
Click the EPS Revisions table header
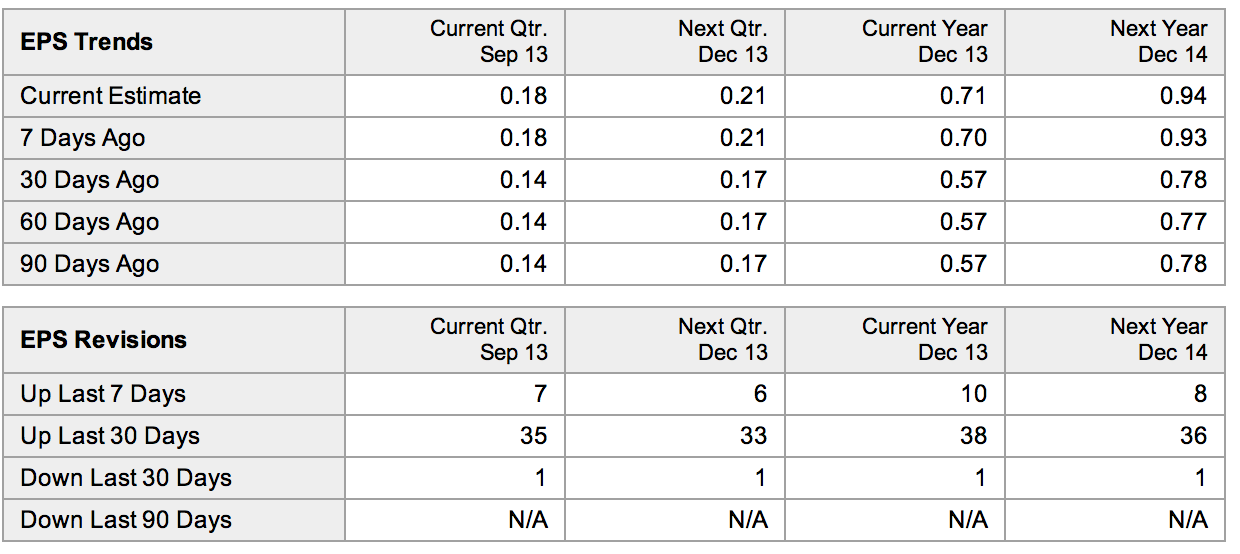coord(104,340)
